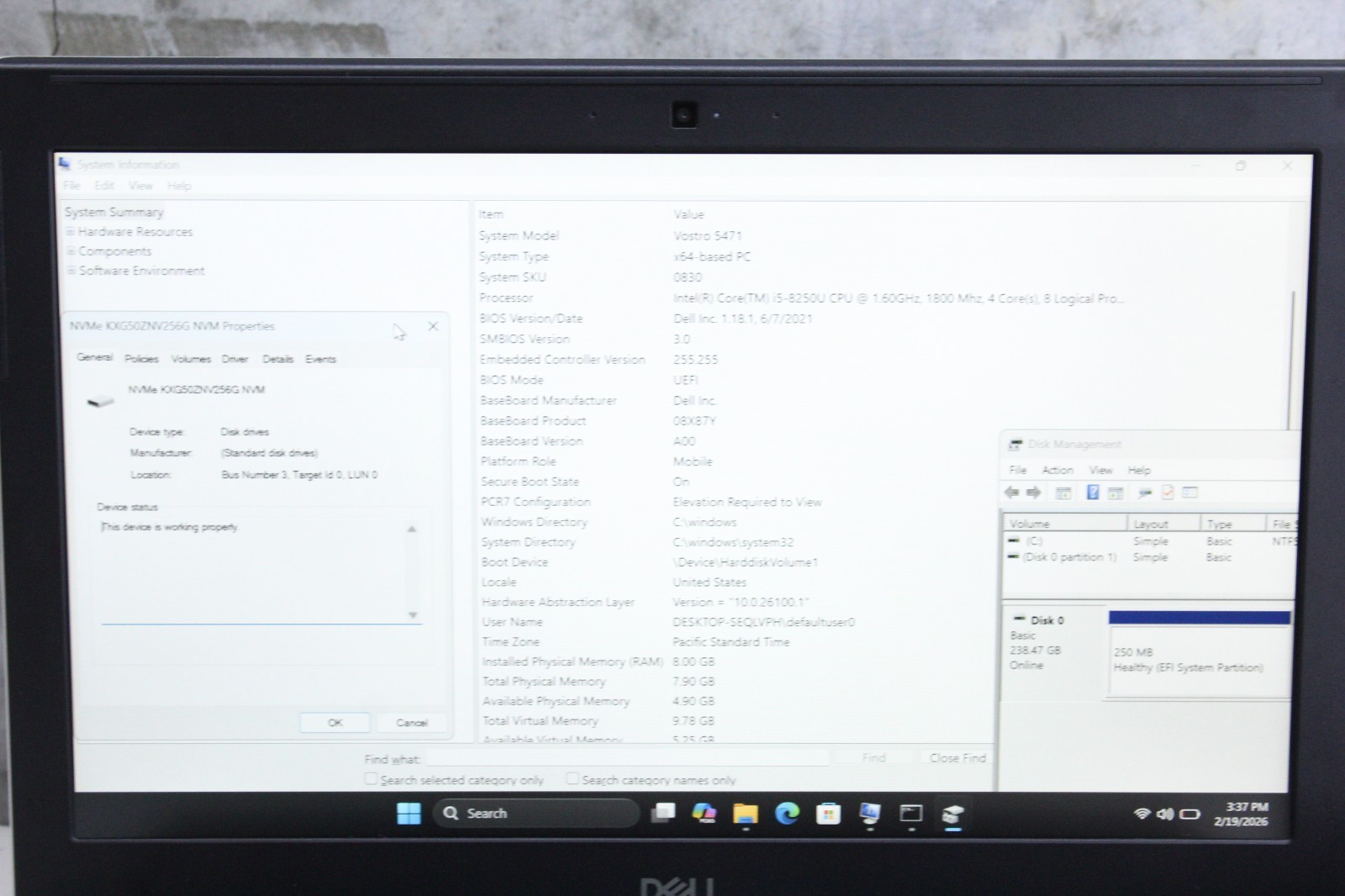
Task: Select the 250 MB EFI System Partition block
Action: click(1200, 653)
